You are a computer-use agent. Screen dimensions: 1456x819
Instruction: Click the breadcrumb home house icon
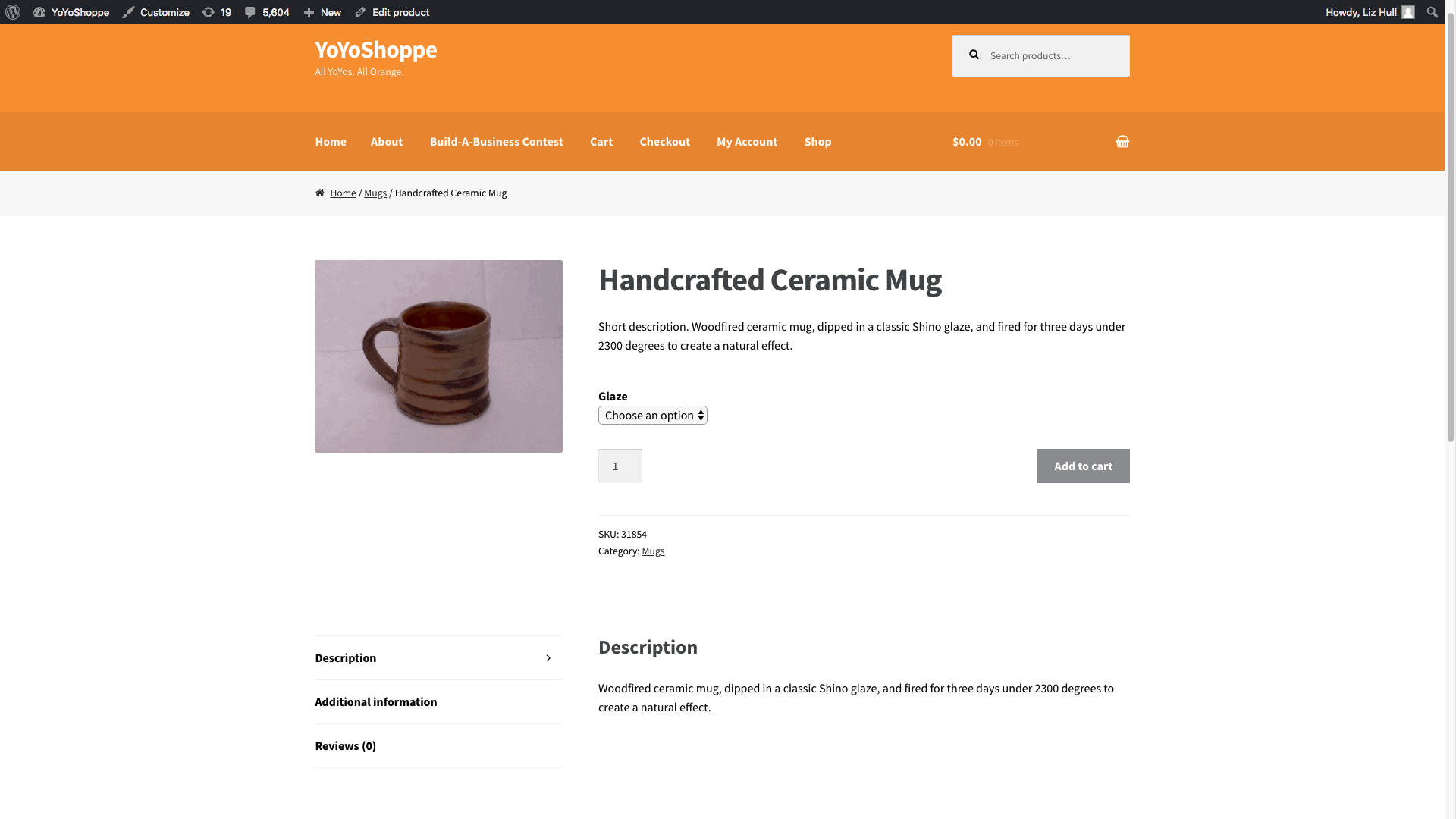click(x=320, y=193)
